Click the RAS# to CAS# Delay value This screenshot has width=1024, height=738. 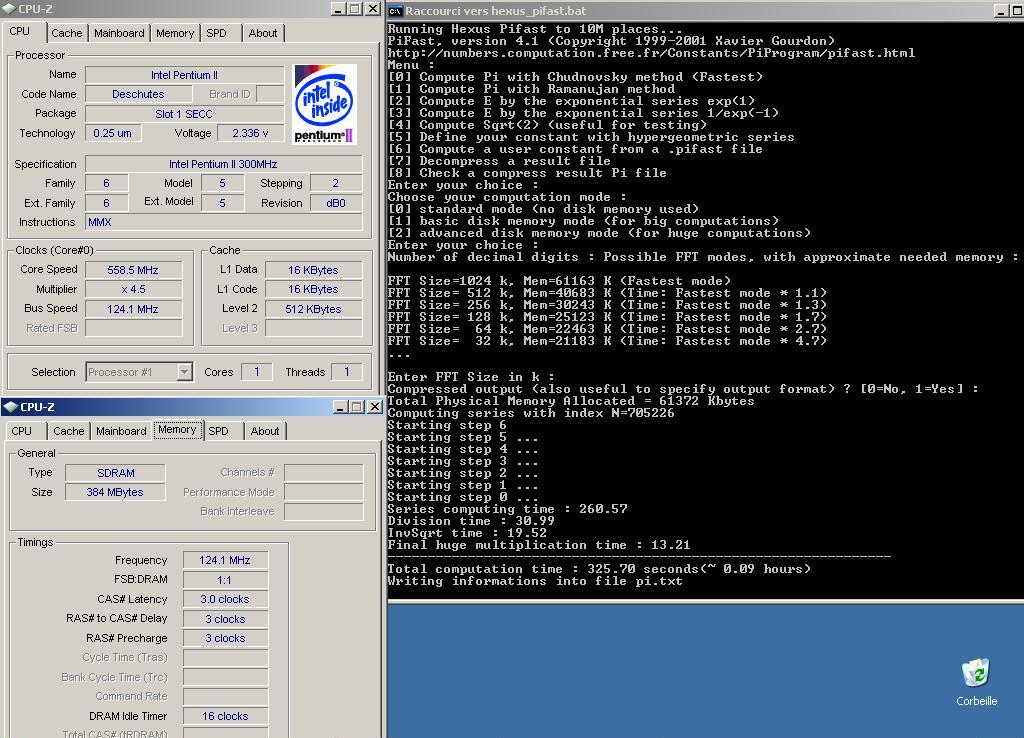[225, 619]
